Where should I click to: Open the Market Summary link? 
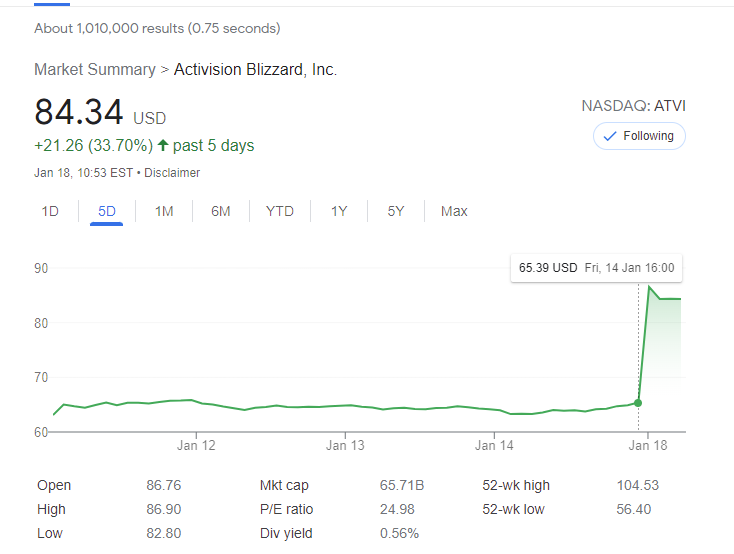click(x=95, y=70)
